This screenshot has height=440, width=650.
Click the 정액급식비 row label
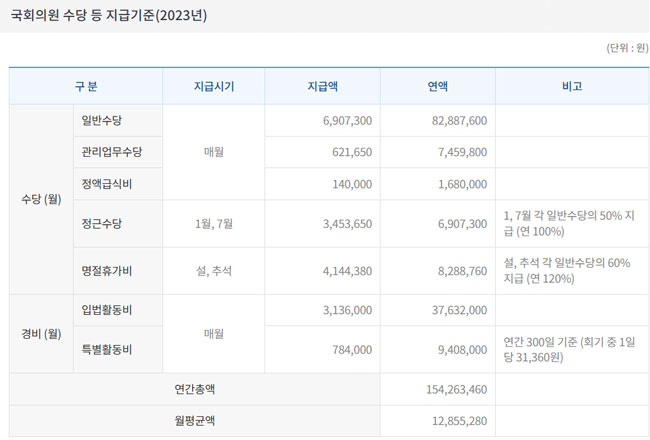(106, 184)
